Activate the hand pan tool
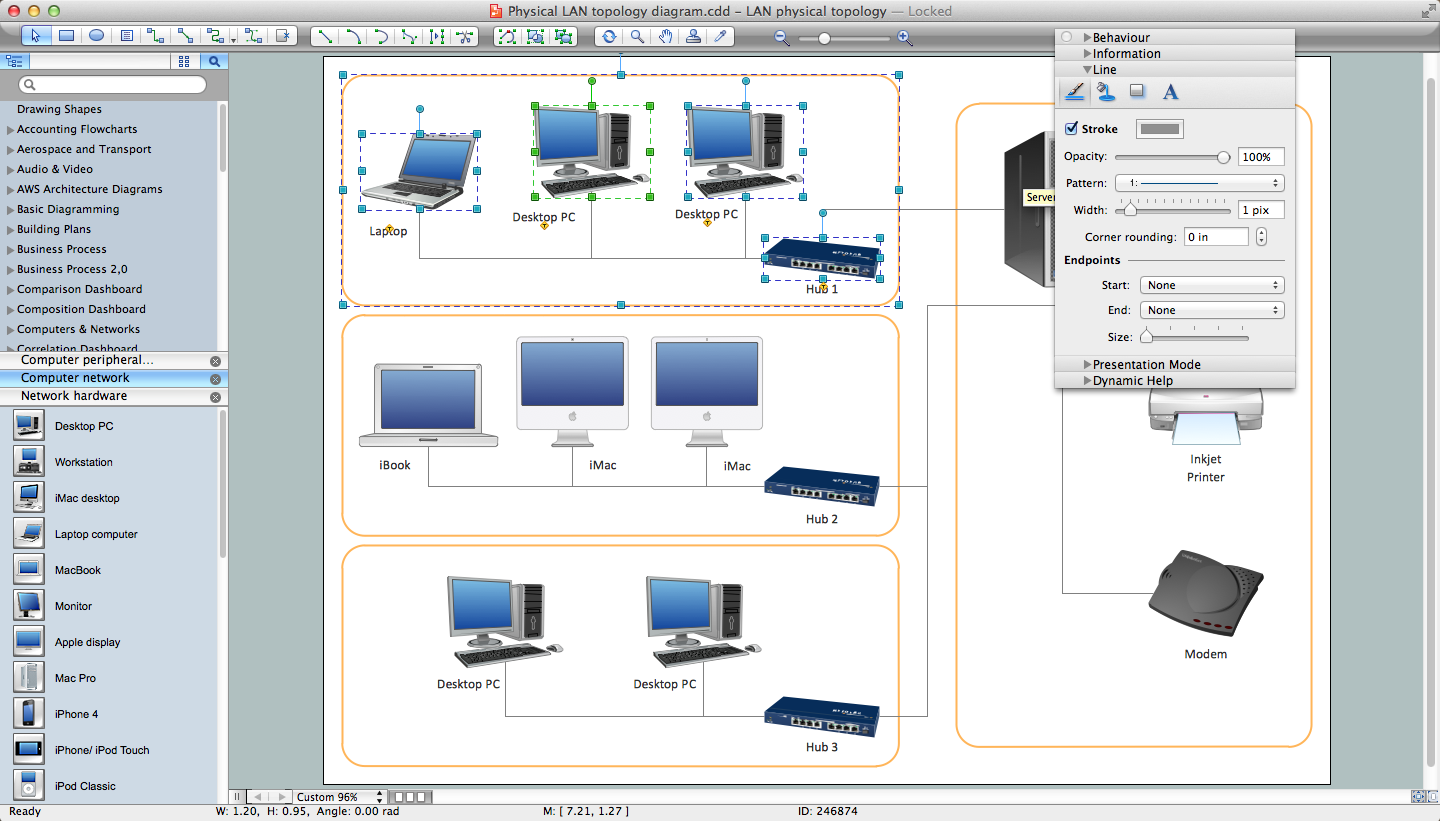The width and height of the screenshot is (1440, 821). pos(665,36)
